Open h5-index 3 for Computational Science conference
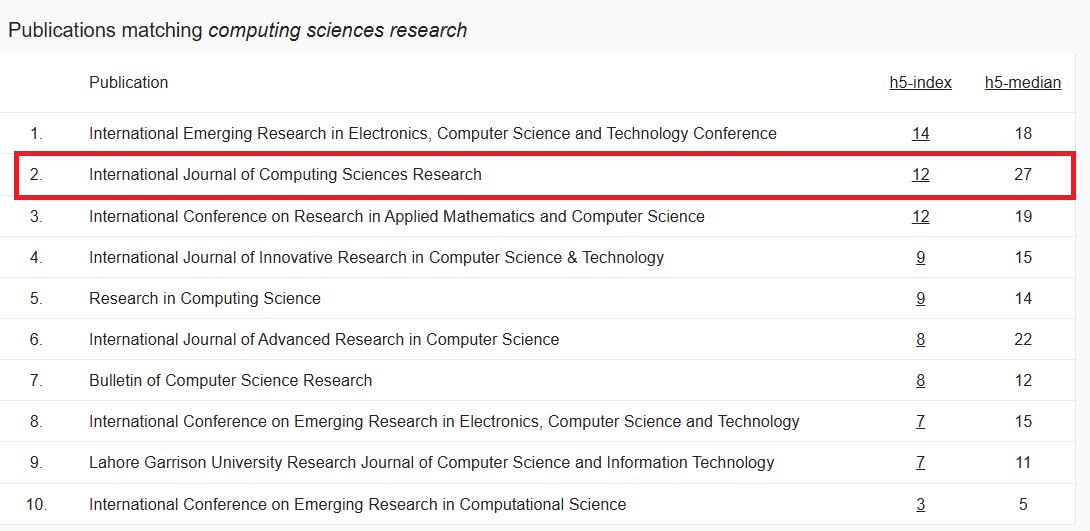 [920, 505]
